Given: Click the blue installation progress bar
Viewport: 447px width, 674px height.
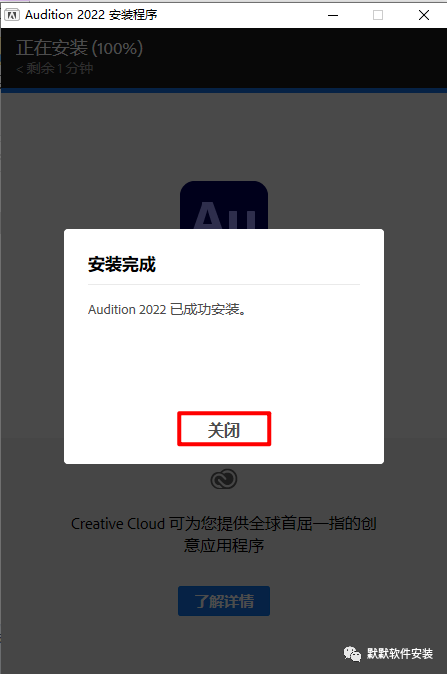Looking at the screenshot, I should 224,90.
